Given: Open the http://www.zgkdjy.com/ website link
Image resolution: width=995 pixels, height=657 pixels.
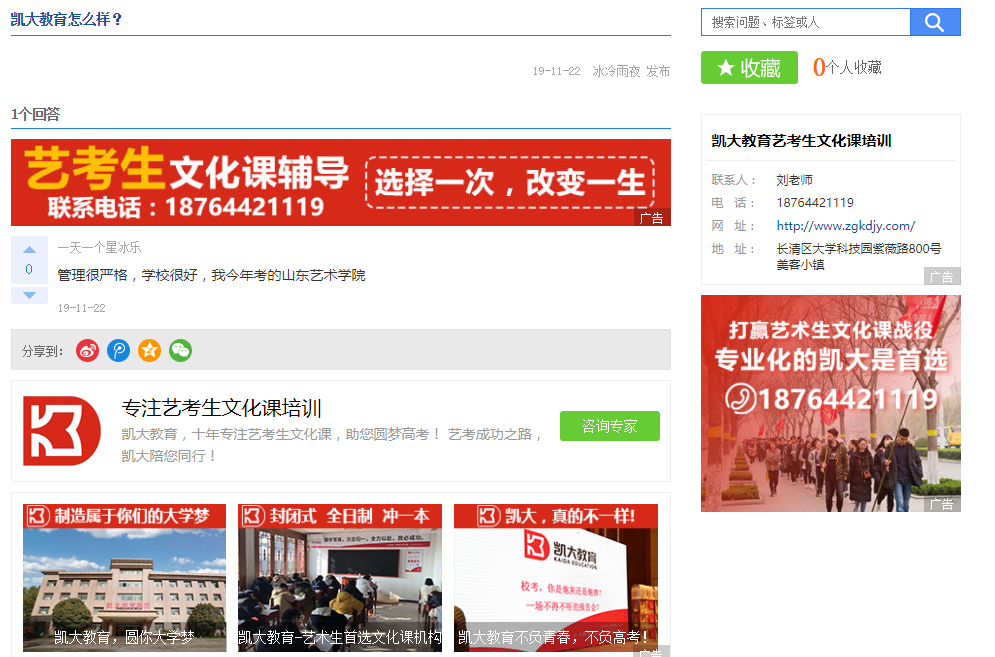Looking at the screenshot, I should pos(845,226).
